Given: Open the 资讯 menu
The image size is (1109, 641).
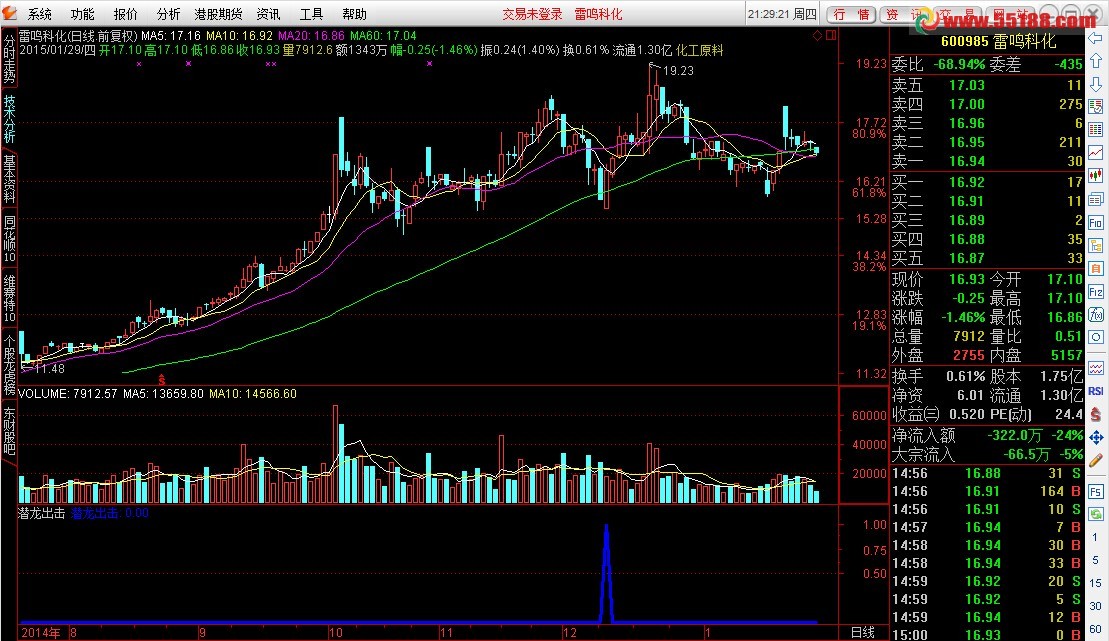Looking at the screenshot, I should click(268, 14).
